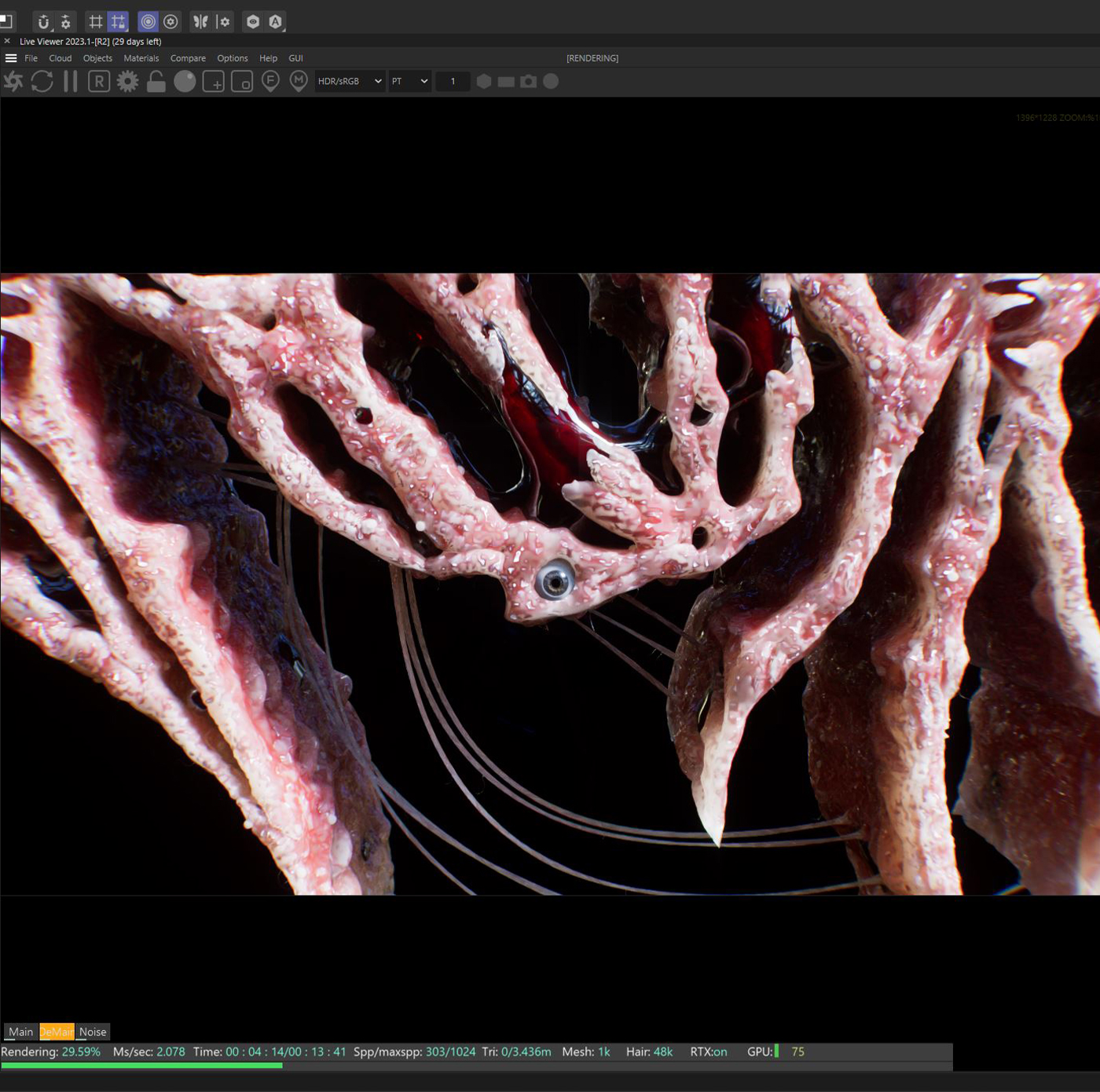Open the Compare menu
Viewport: 1100px width, 1092px height.
[188, 58]
